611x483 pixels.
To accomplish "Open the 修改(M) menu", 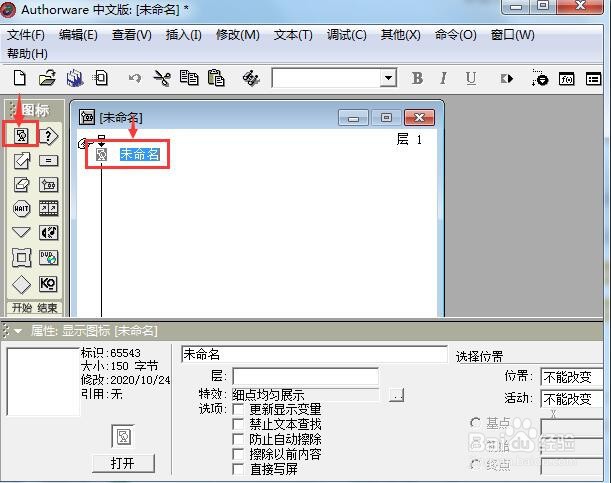I will 238,35.
